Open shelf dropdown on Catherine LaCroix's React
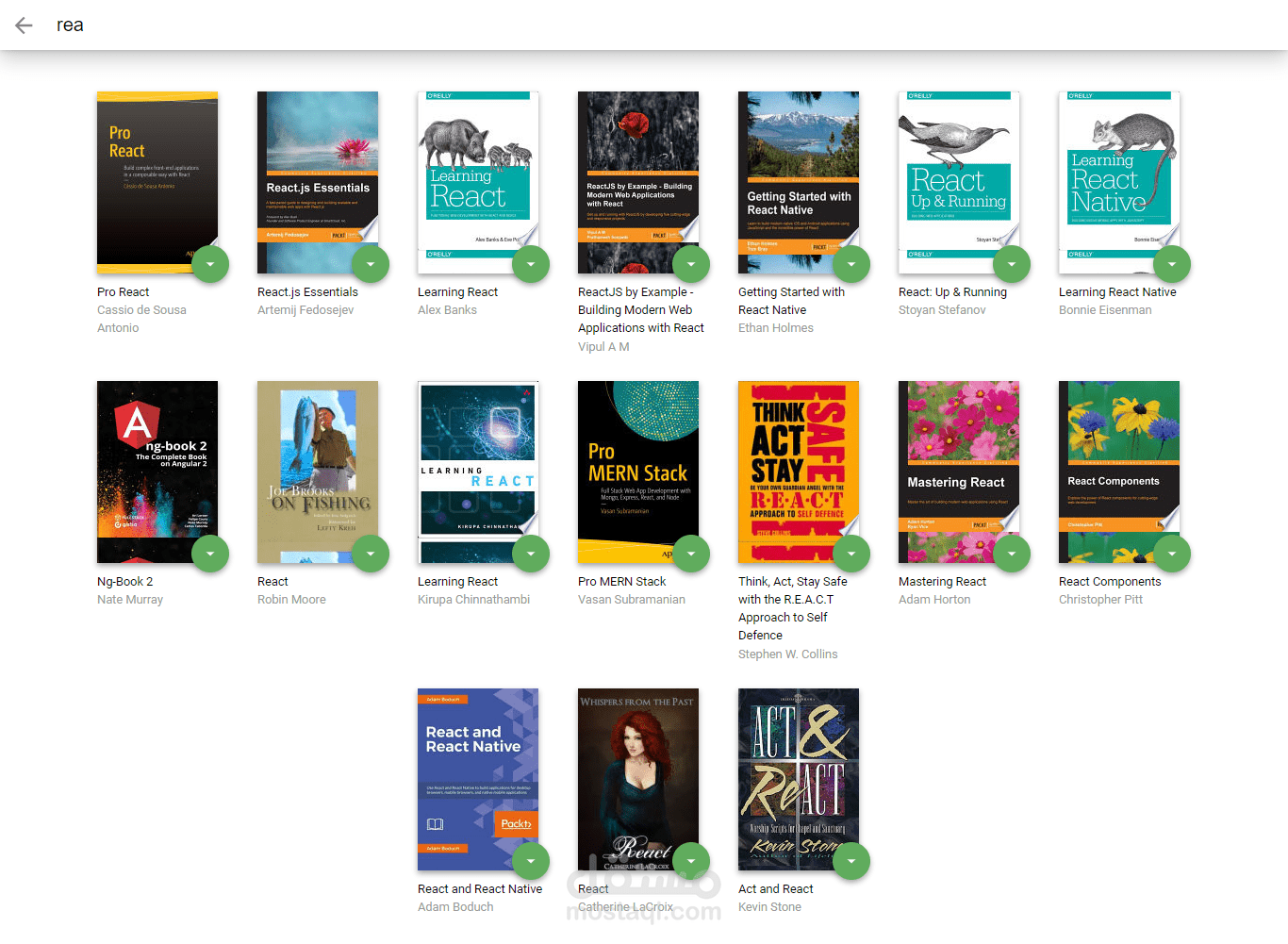 (691, 861)
